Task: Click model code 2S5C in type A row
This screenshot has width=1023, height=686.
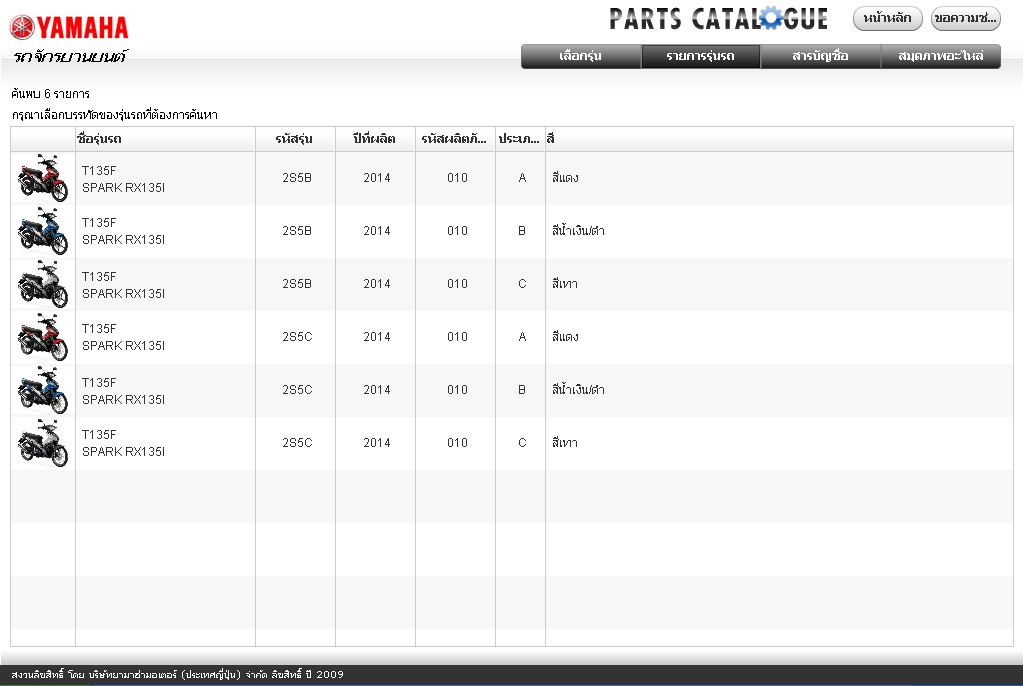Action: (x=297, y=336)
